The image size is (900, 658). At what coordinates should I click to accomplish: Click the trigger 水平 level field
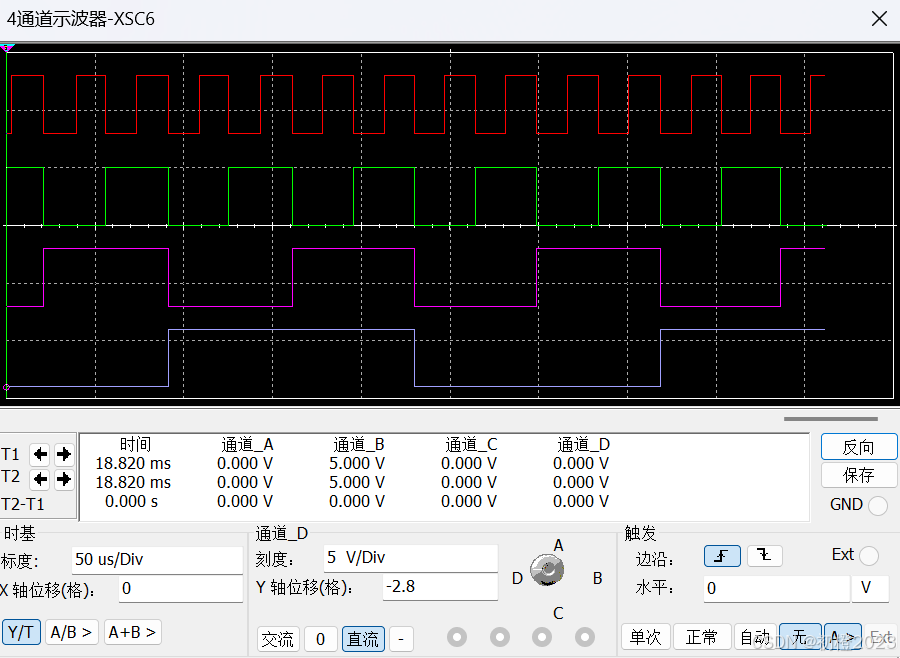(777, 589)
